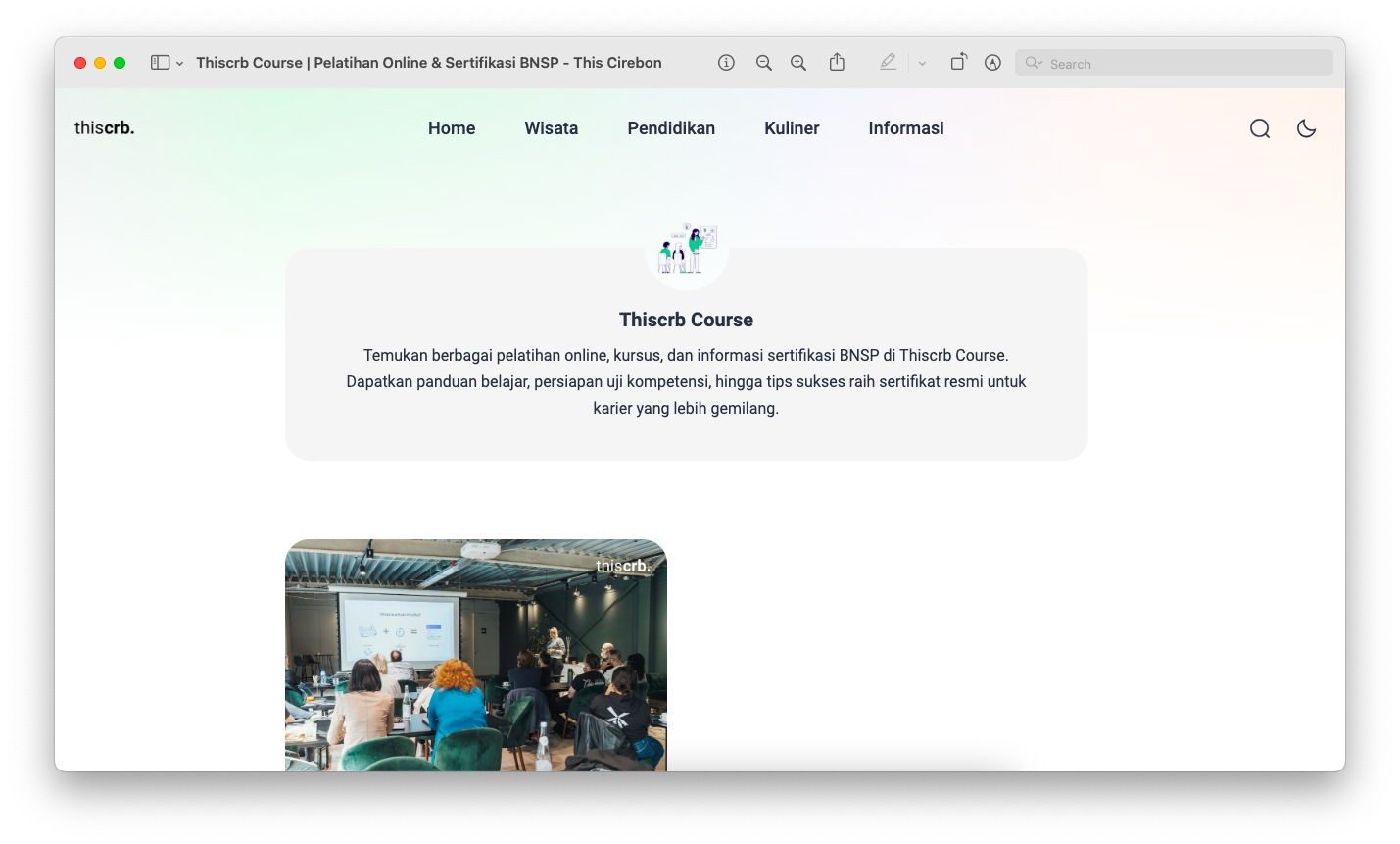
Task: Select the window title text
Action: pyautogui.click(x=429, y=63)
